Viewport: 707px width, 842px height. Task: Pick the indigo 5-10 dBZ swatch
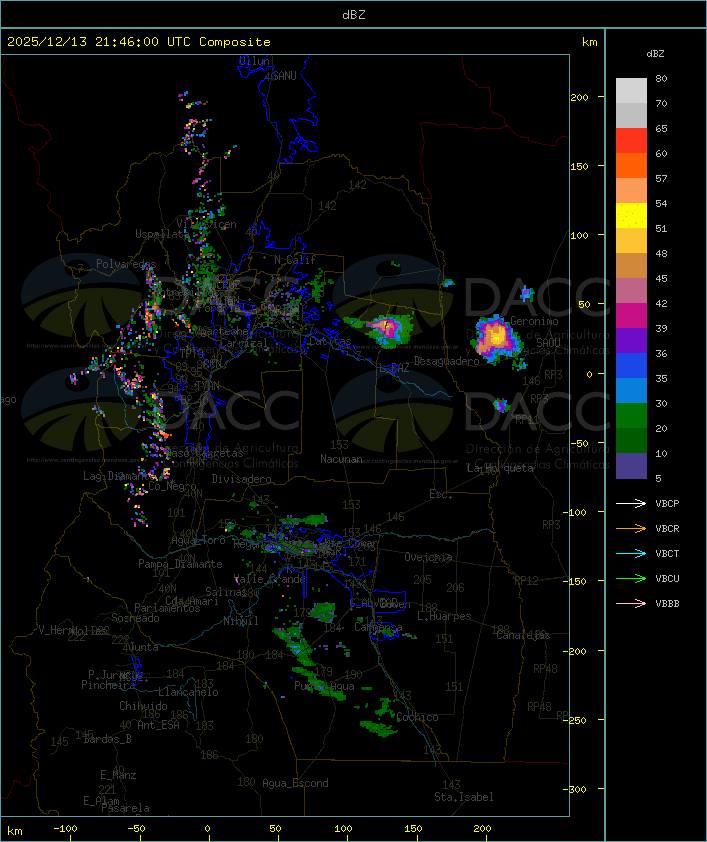[x=631, y=466]
